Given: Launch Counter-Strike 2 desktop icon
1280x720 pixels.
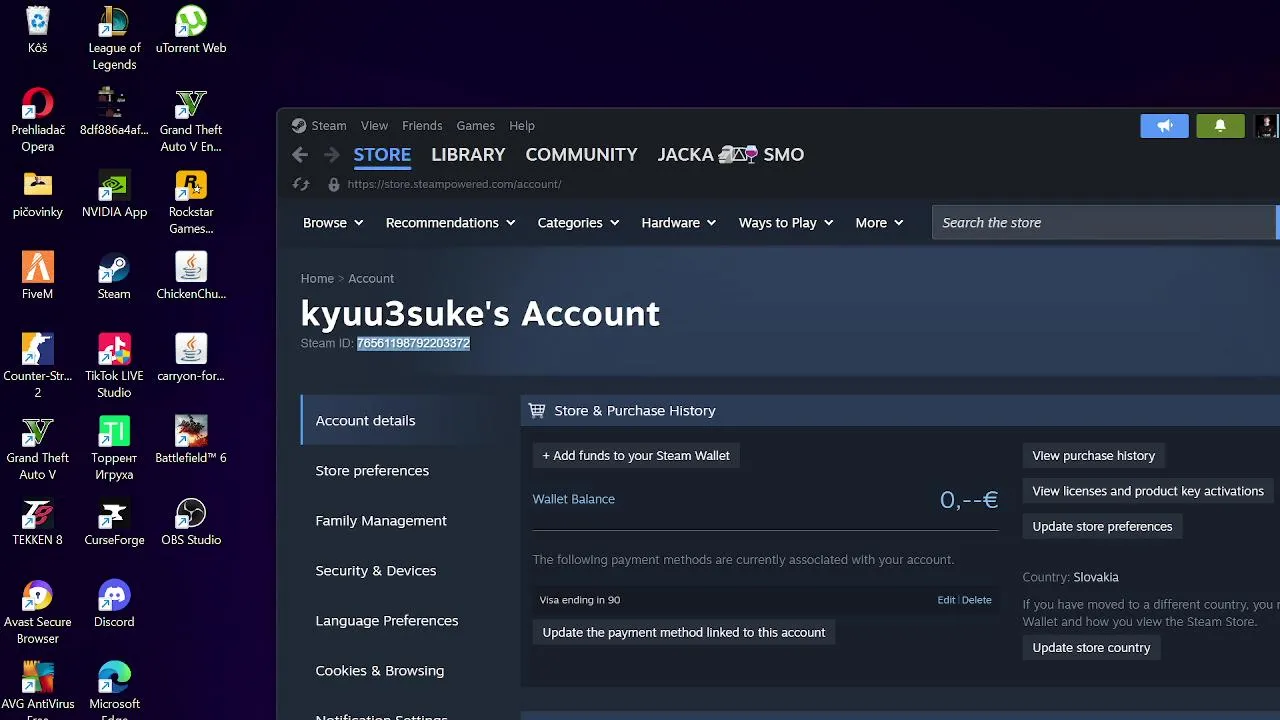Looking at the screenshot, I should [38, 366].
